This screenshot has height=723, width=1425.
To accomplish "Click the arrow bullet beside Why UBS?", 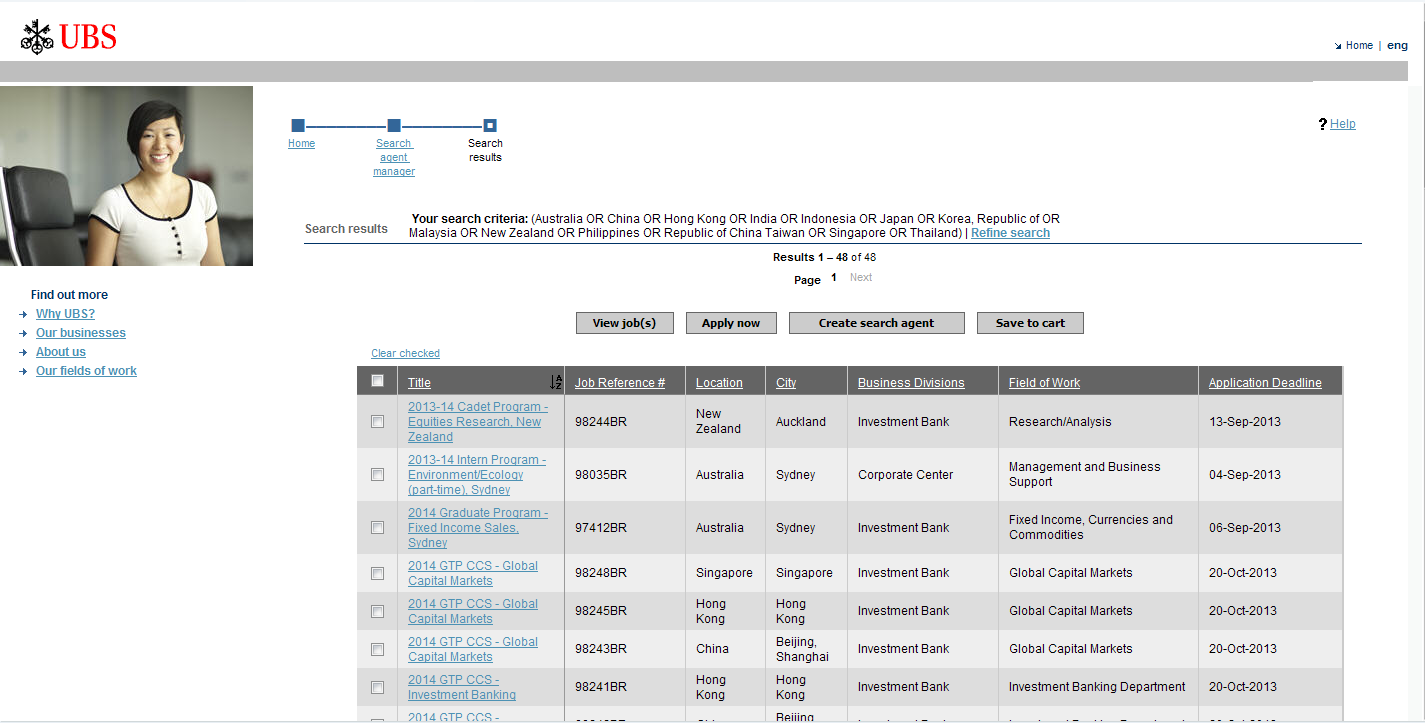I will click(23, 315).
